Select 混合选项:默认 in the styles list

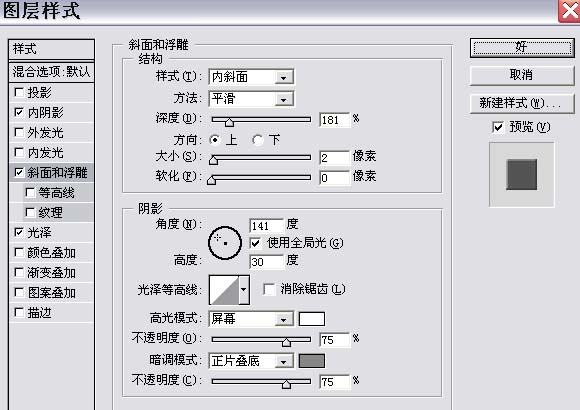(x=51, y=71)
